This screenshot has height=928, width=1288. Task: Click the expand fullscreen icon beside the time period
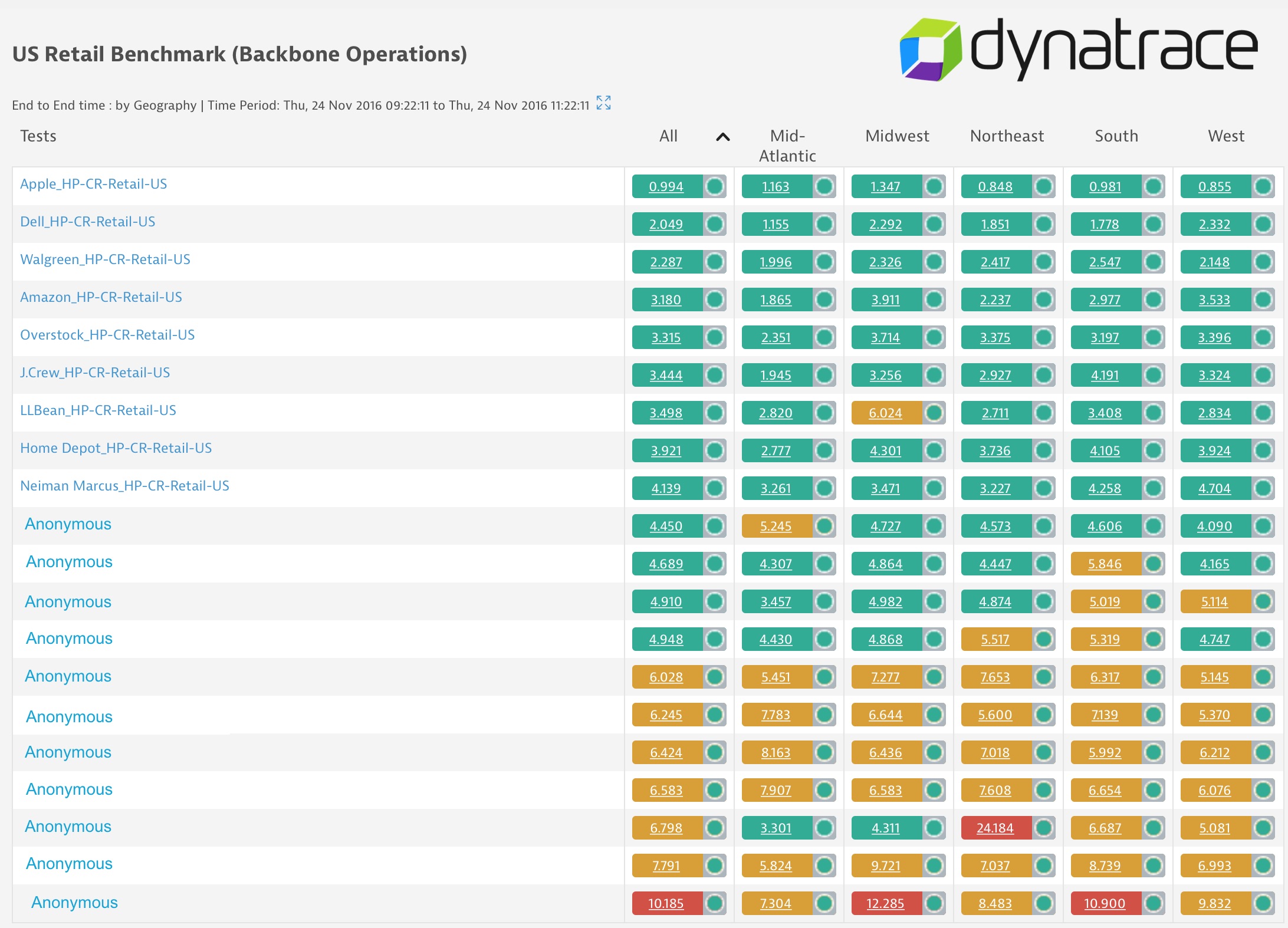(x=603, y=103)
